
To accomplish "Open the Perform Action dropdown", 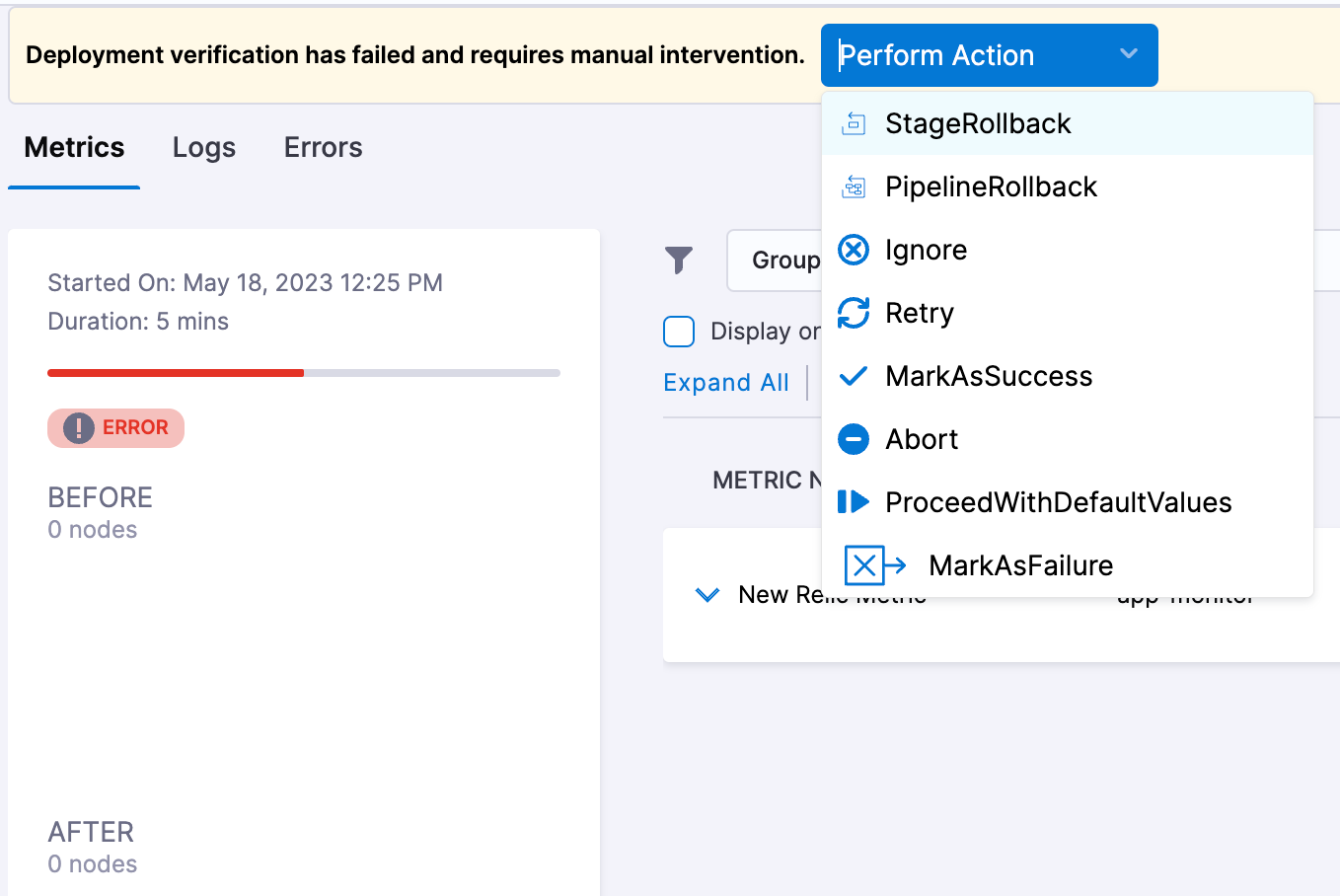I will (988, 55).
